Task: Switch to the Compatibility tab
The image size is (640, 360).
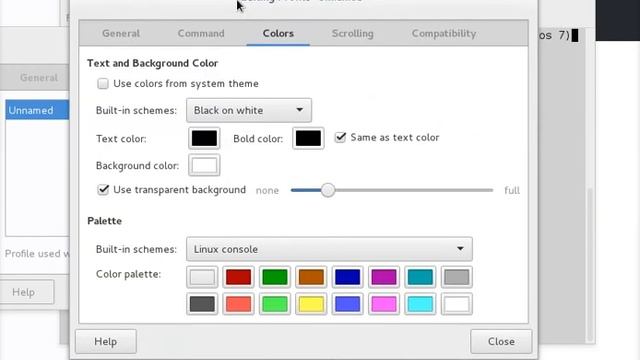Action: click(444, 33)
